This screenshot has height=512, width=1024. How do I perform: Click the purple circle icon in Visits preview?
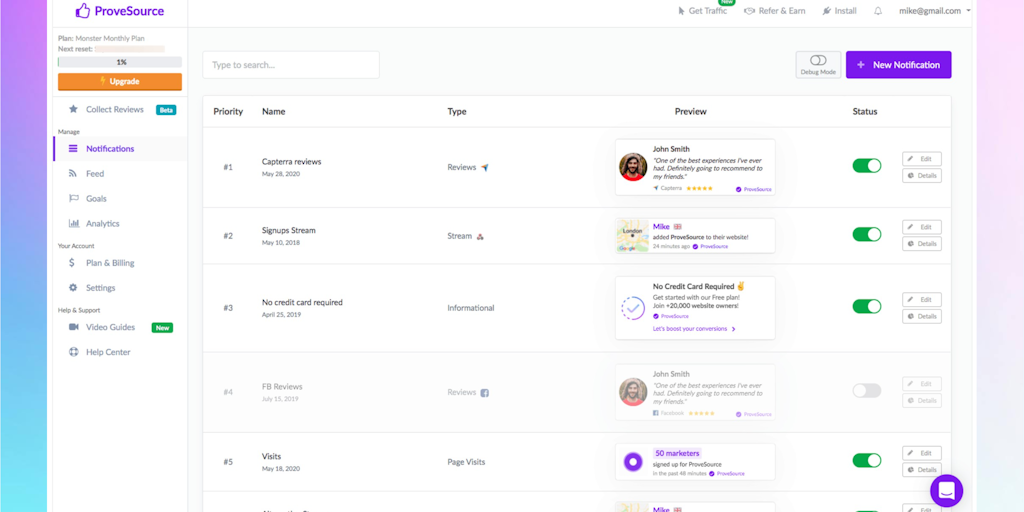coord(633,462)
